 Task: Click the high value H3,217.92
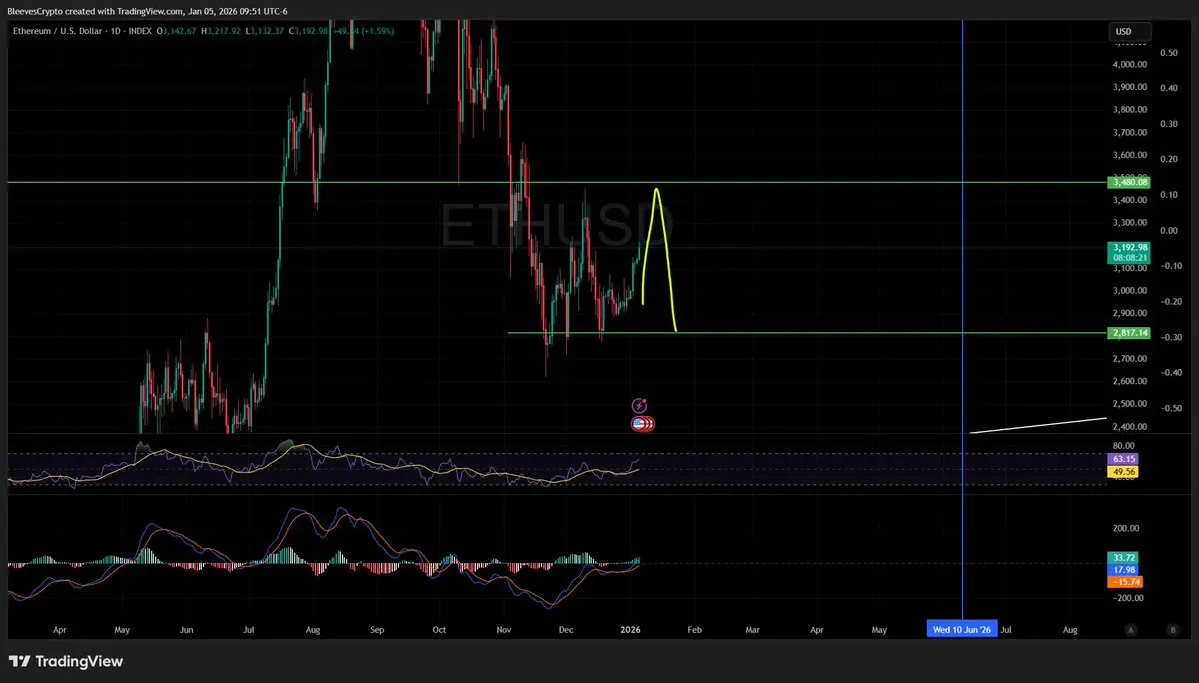pos(221,31)
